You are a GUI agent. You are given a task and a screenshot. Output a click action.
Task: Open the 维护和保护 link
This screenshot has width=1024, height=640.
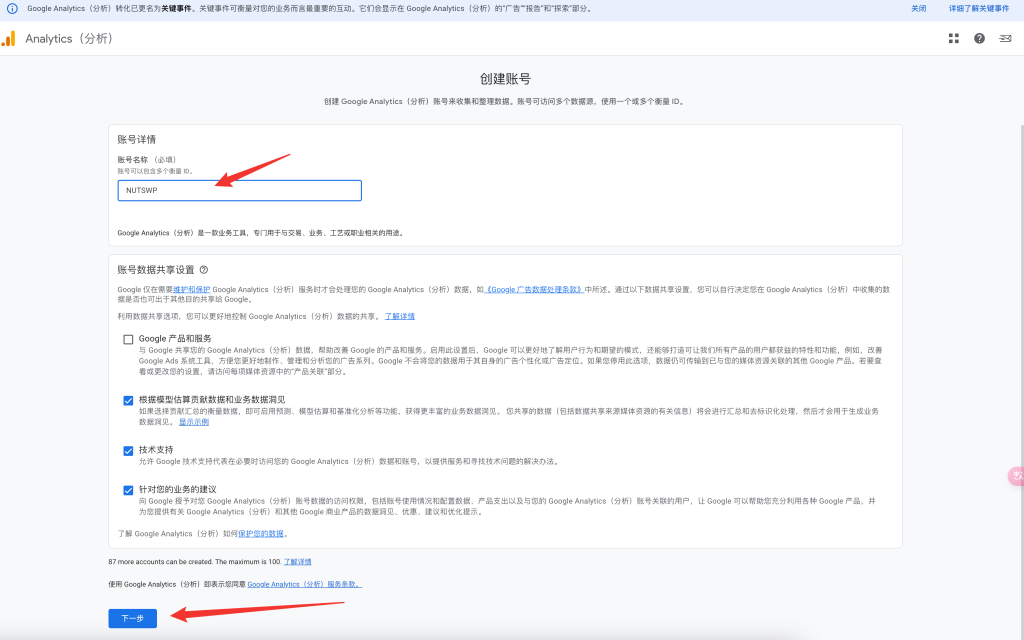[191, 289]
